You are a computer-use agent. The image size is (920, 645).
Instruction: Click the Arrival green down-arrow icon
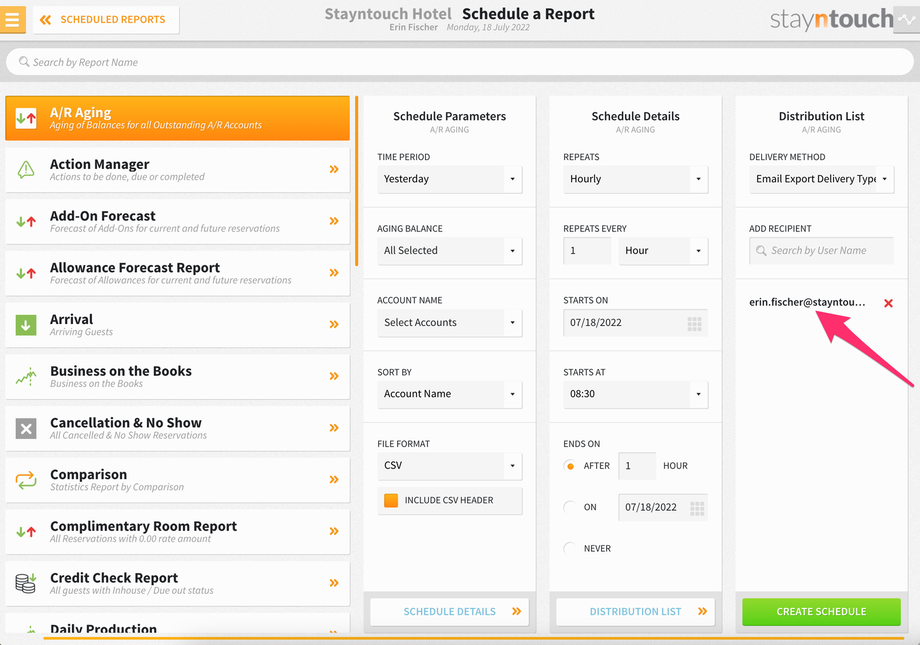pos(26,325)
